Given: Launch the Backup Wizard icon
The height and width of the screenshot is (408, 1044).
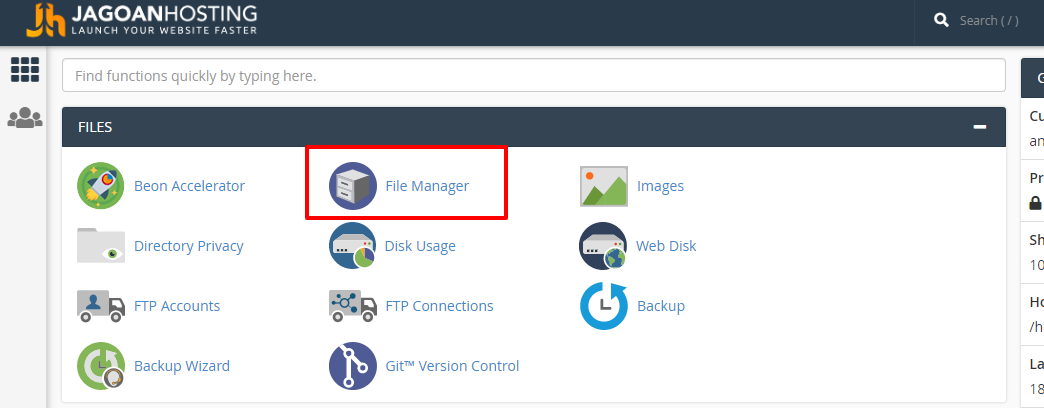Looking at the screenshot, I should click(x=101, y=365).
